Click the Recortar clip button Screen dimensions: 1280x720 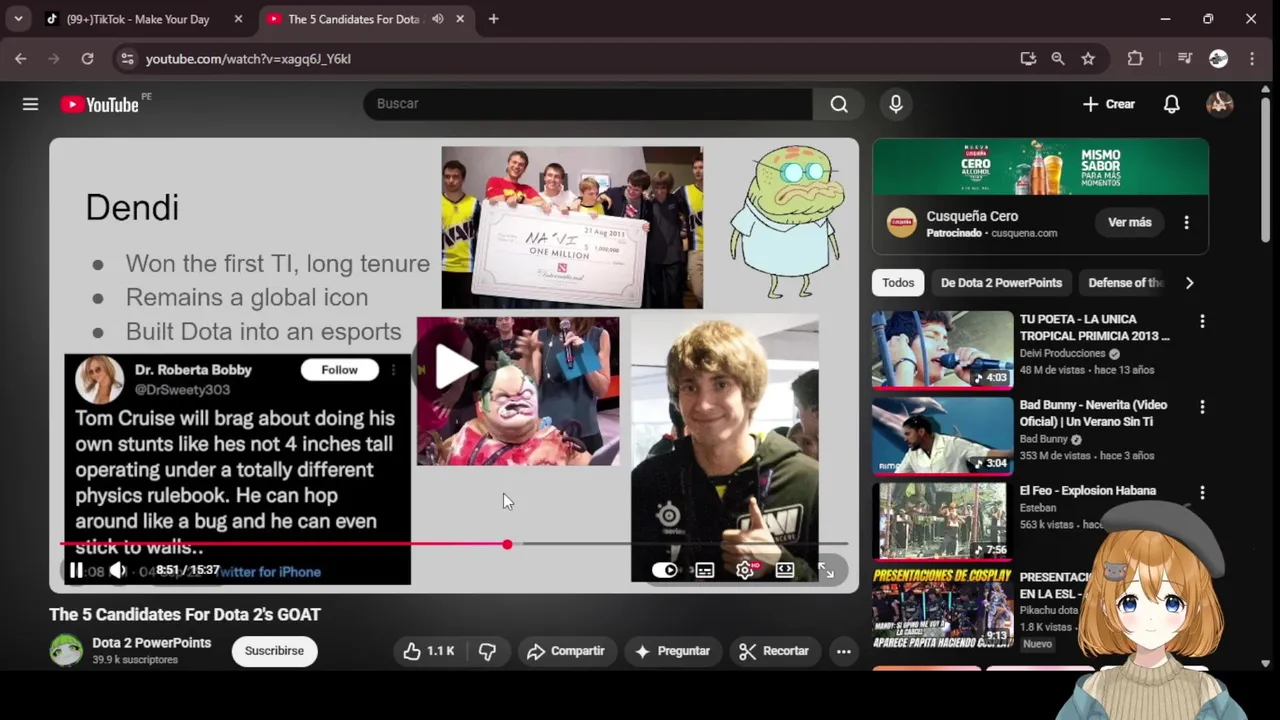[x=774, y=651]
